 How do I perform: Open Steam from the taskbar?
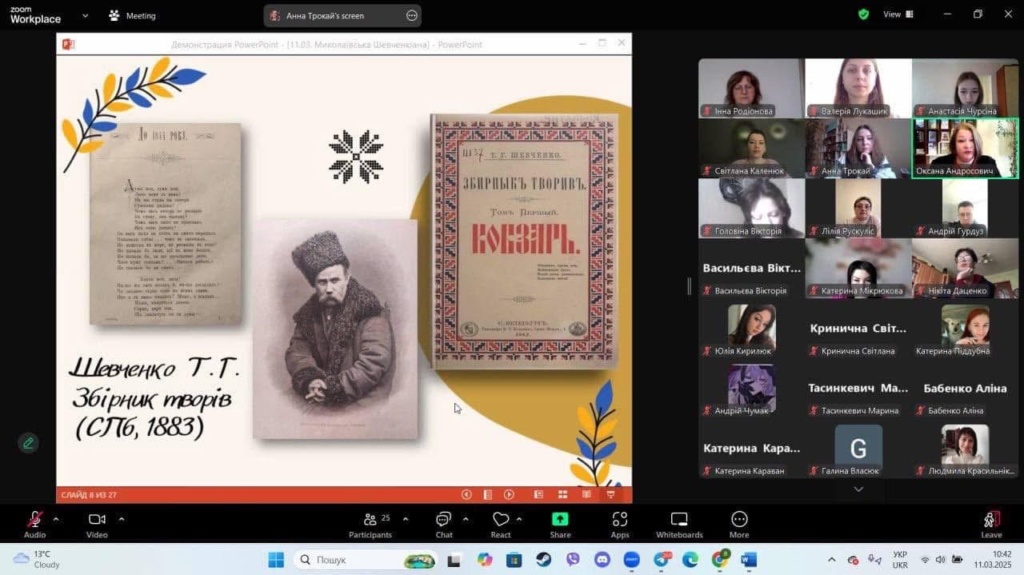543,560
